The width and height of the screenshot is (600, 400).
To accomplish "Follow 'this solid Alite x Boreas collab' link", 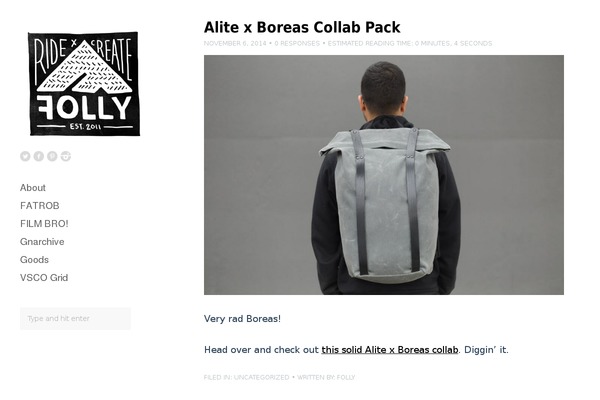I will [x=390, y=350].
